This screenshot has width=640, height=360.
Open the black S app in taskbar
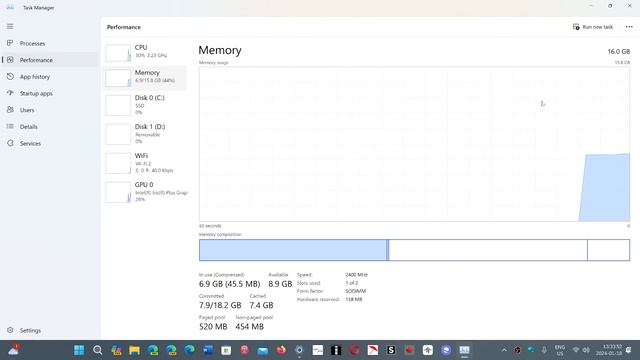391,350
